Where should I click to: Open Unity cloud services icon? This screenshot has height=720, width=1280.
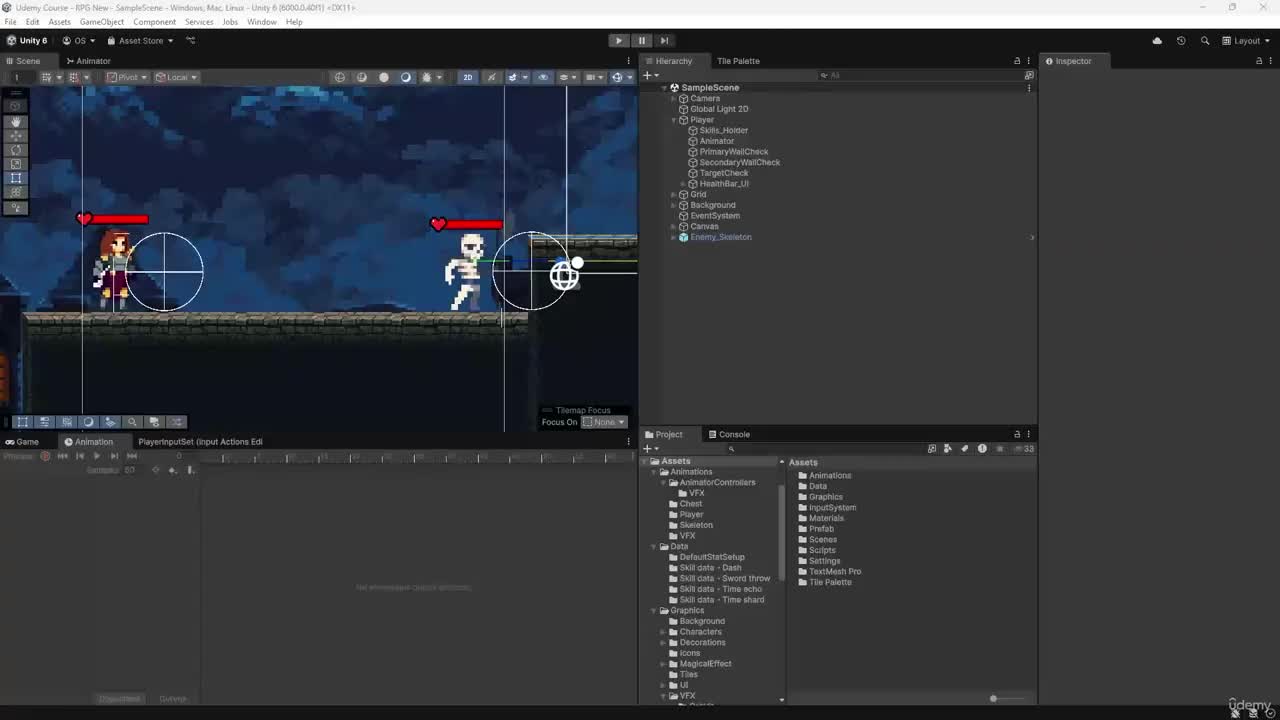click(x=1157, y=41)
